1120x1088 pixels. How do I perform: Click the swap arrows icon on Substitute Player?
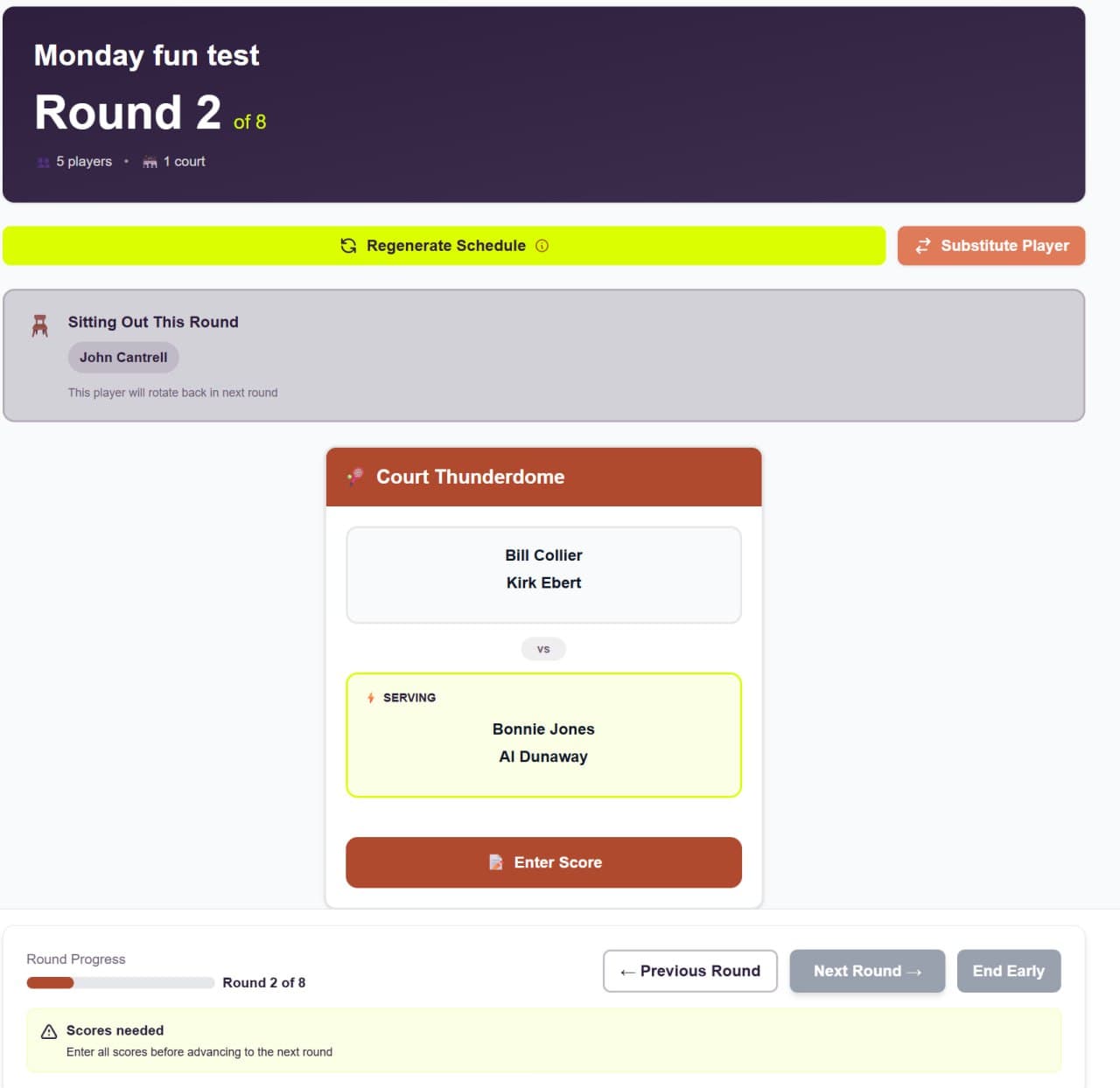tap(922, 246)
